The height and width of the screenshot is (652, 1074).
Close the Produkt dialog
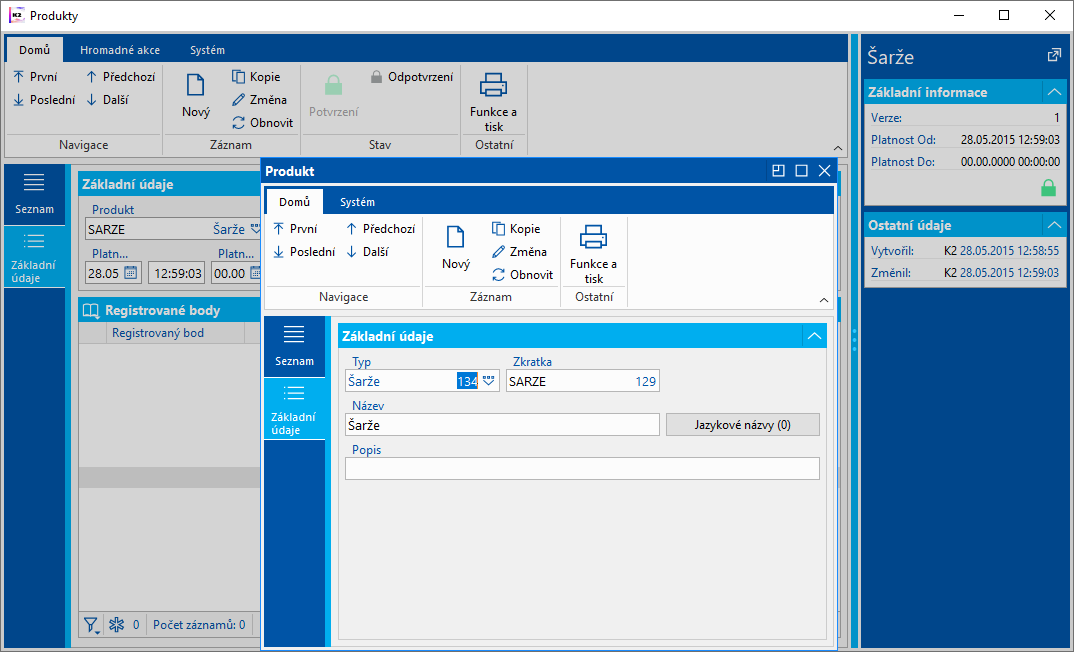[x=825, y=171]
